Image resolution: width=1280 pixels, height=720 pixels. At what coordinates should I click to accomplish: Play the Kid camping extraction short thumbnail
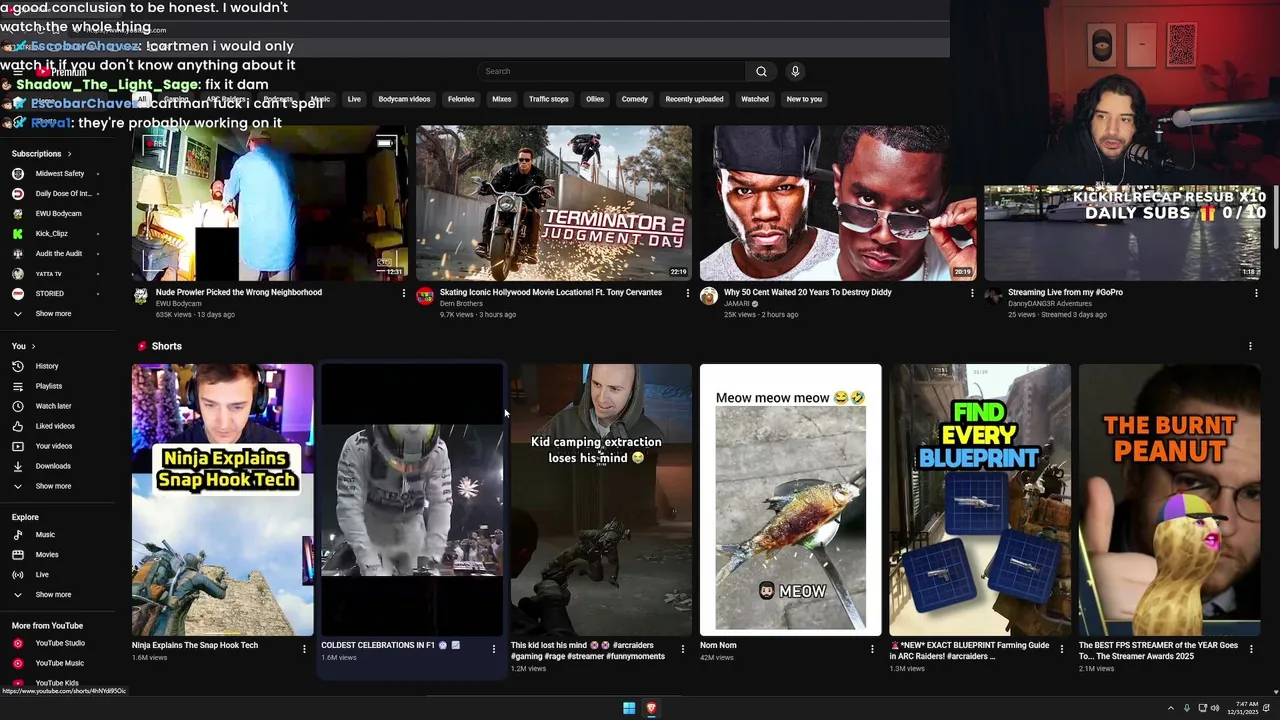click(601, 499)
